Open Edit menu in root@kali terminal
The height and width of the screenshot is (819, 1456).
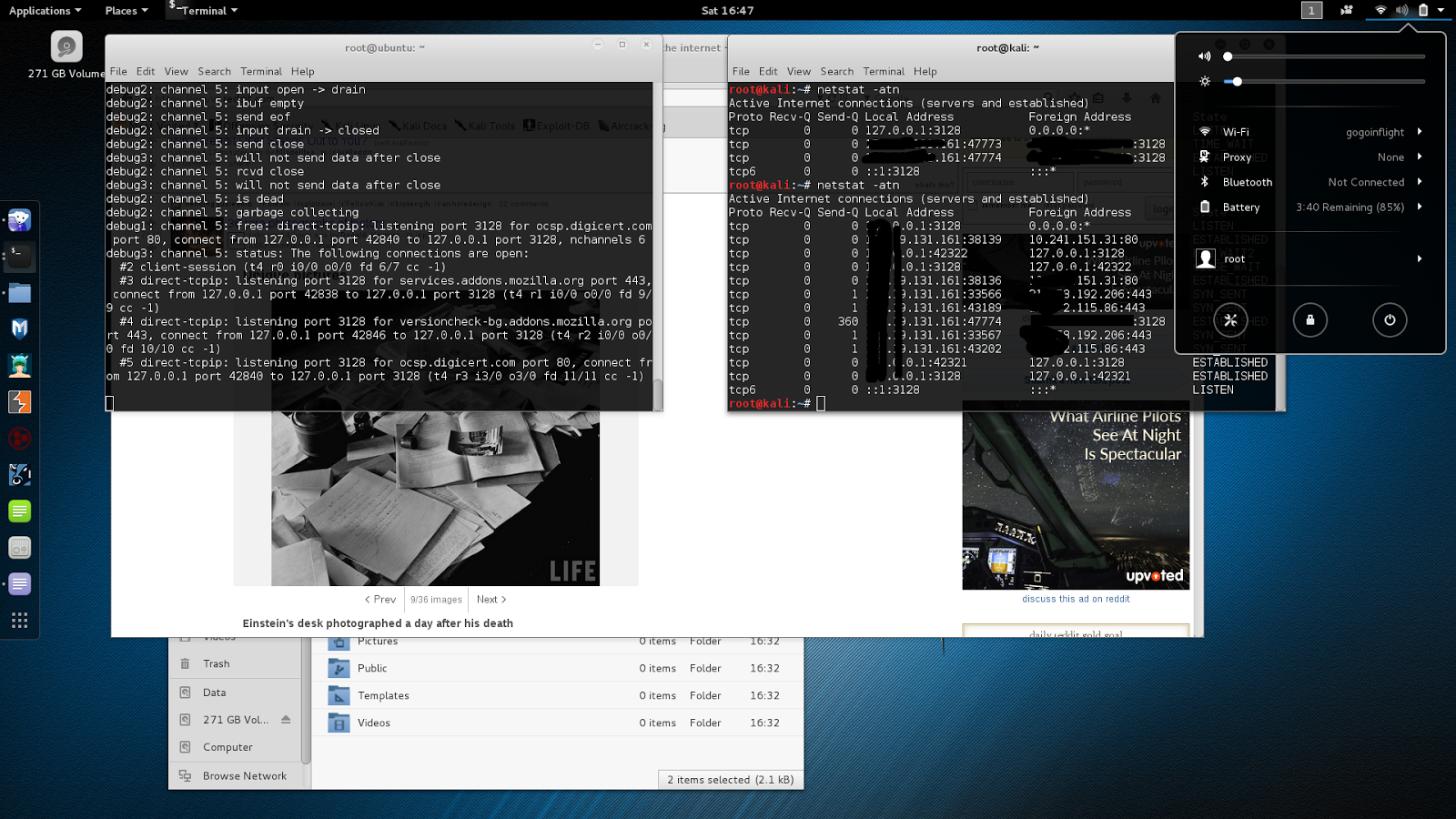[768, 71]
